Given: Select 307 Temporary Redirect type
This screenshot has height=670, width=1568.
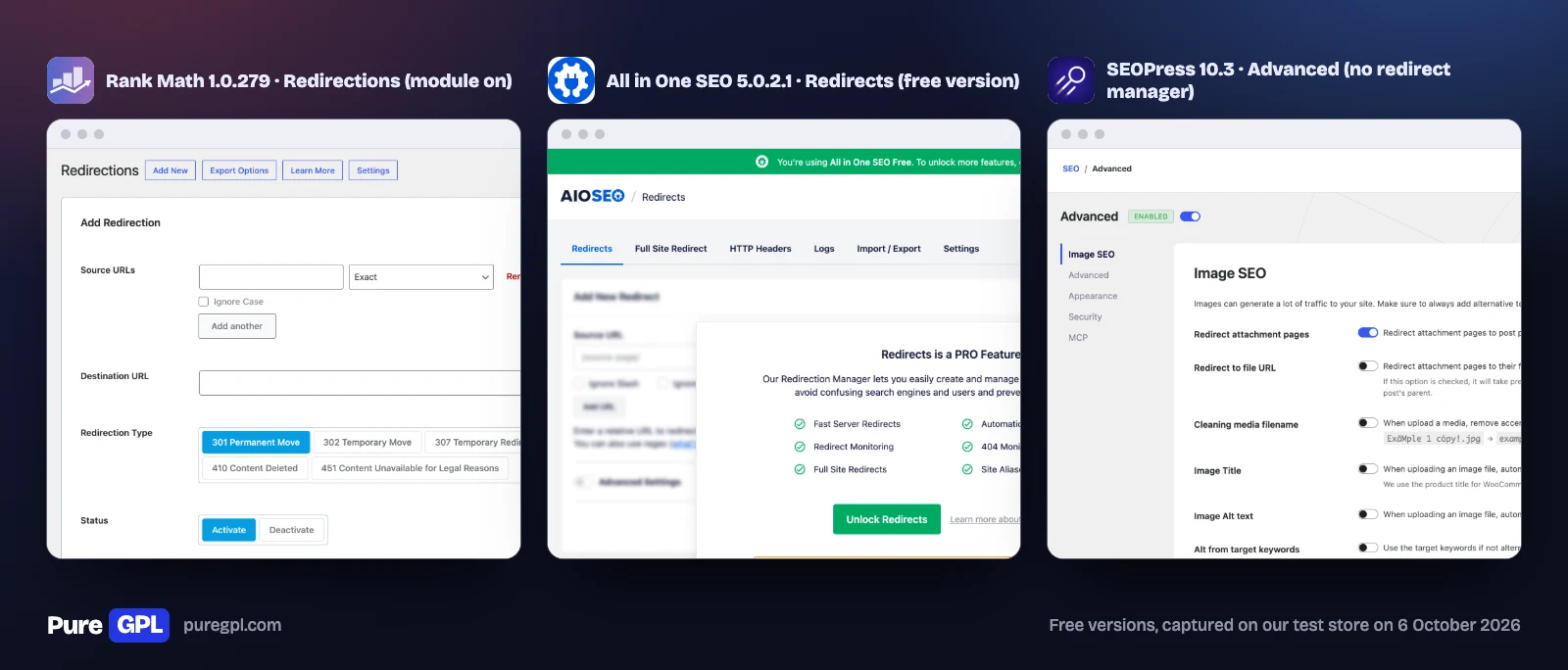Looking at the screenshot, I should [x=473, y=443].
